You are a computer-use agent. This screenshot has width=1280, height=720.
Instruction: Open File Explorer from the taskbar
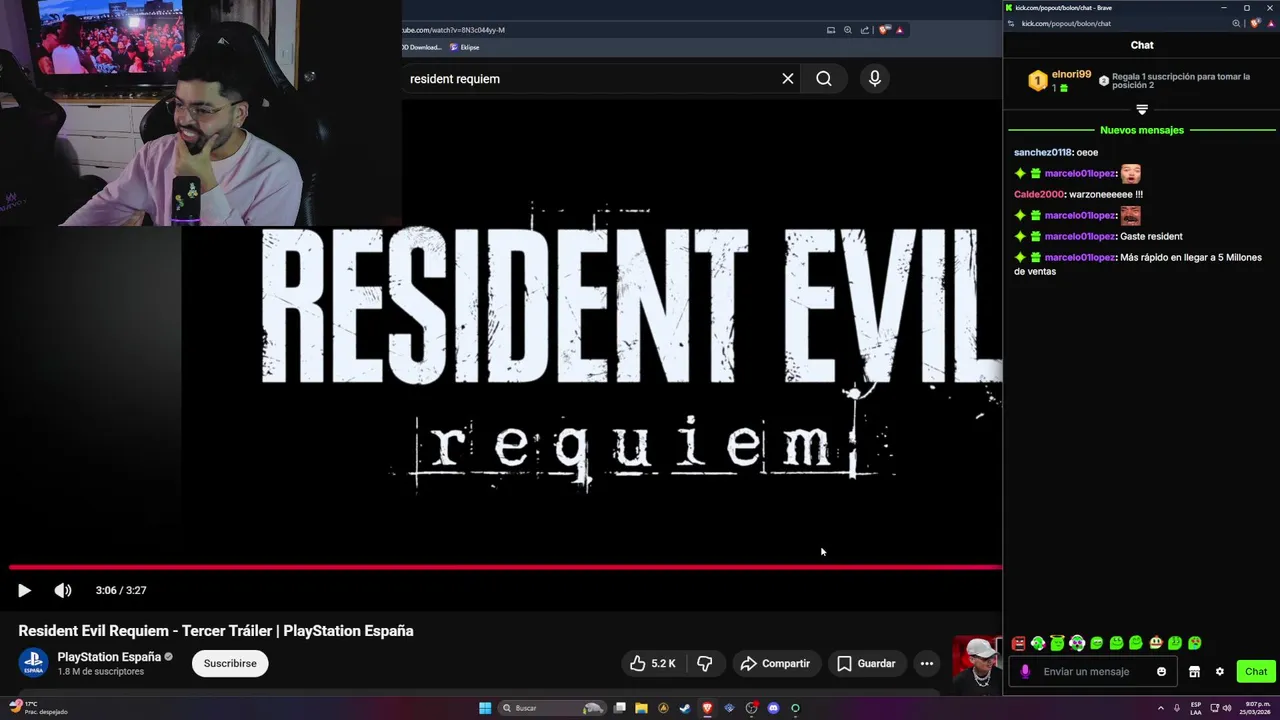click(x=641, y=708)
